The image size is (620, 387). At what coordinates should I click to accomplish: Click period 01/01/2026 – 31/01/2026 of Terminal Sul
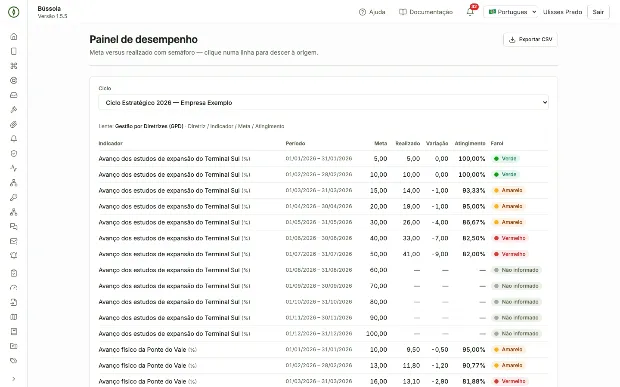click(x=319, y=159)
